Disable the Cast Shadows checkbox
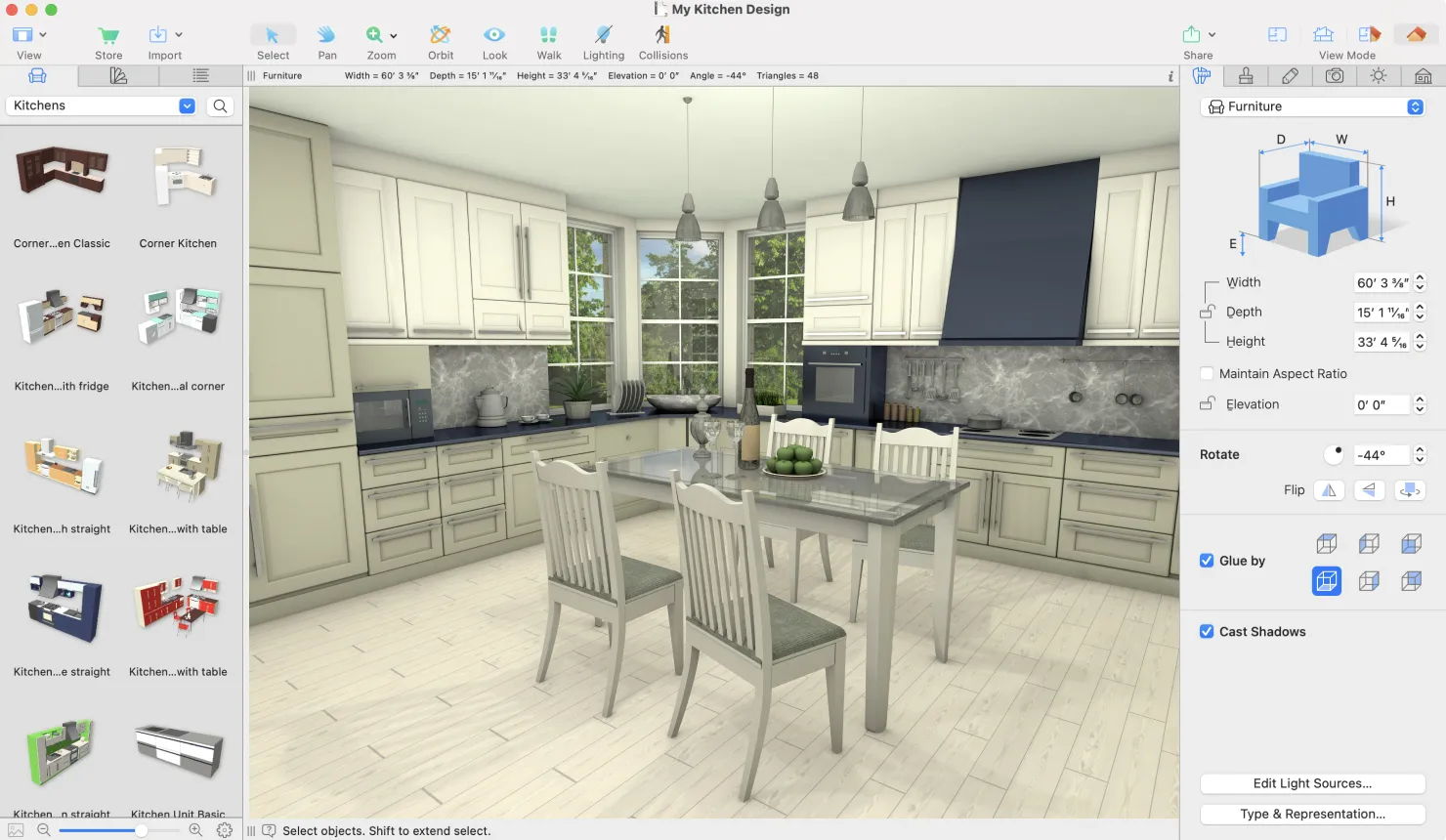Image resolution: width=1446 pixels, height=840 pixels. click(1207, 632)
